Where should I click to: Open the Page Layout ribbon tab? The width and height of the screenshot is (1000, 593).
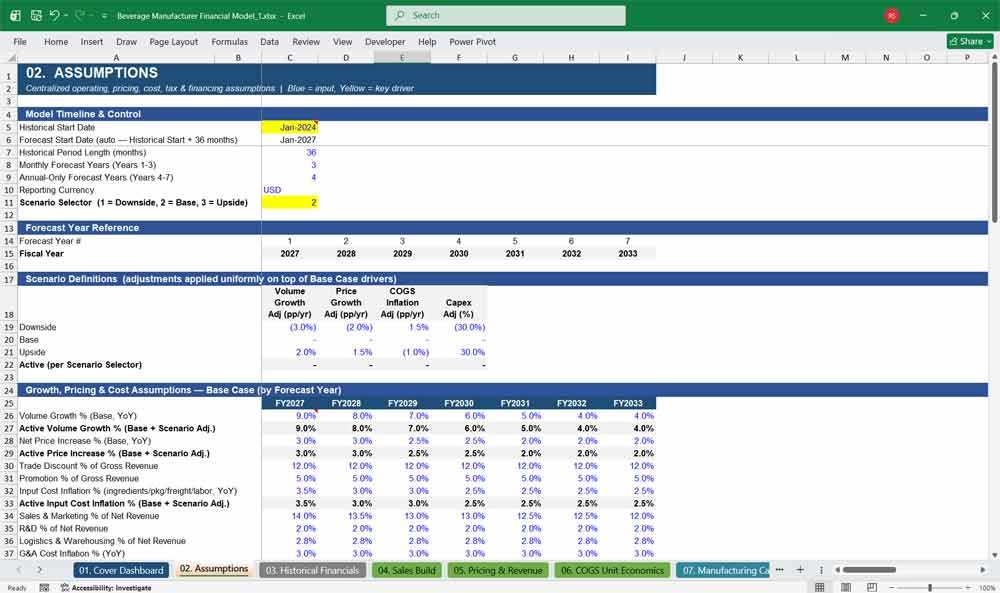[173, 41]
